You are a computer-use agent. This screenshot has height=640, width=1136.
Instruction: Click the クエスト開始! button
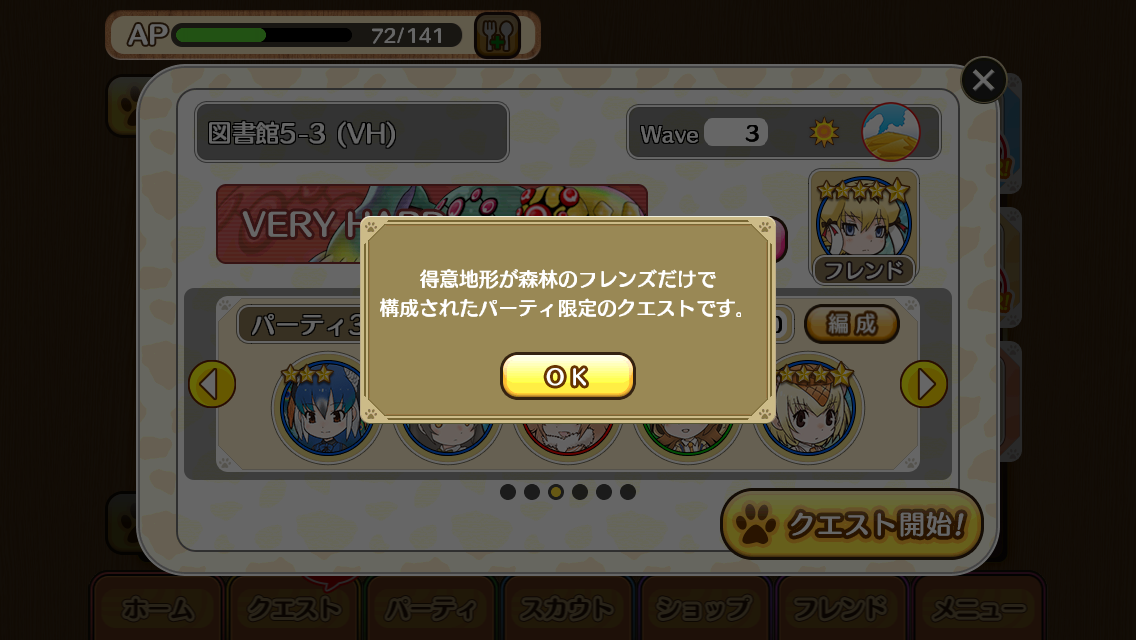point(851,524)
